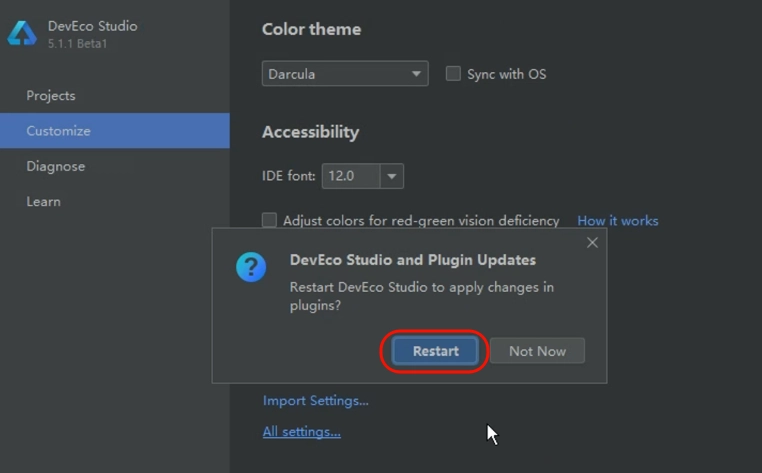Viewport: 762px width, 473px height.
Task: Click the Accessibility heading
Action: pyautogui.click(x=311, y=132)
